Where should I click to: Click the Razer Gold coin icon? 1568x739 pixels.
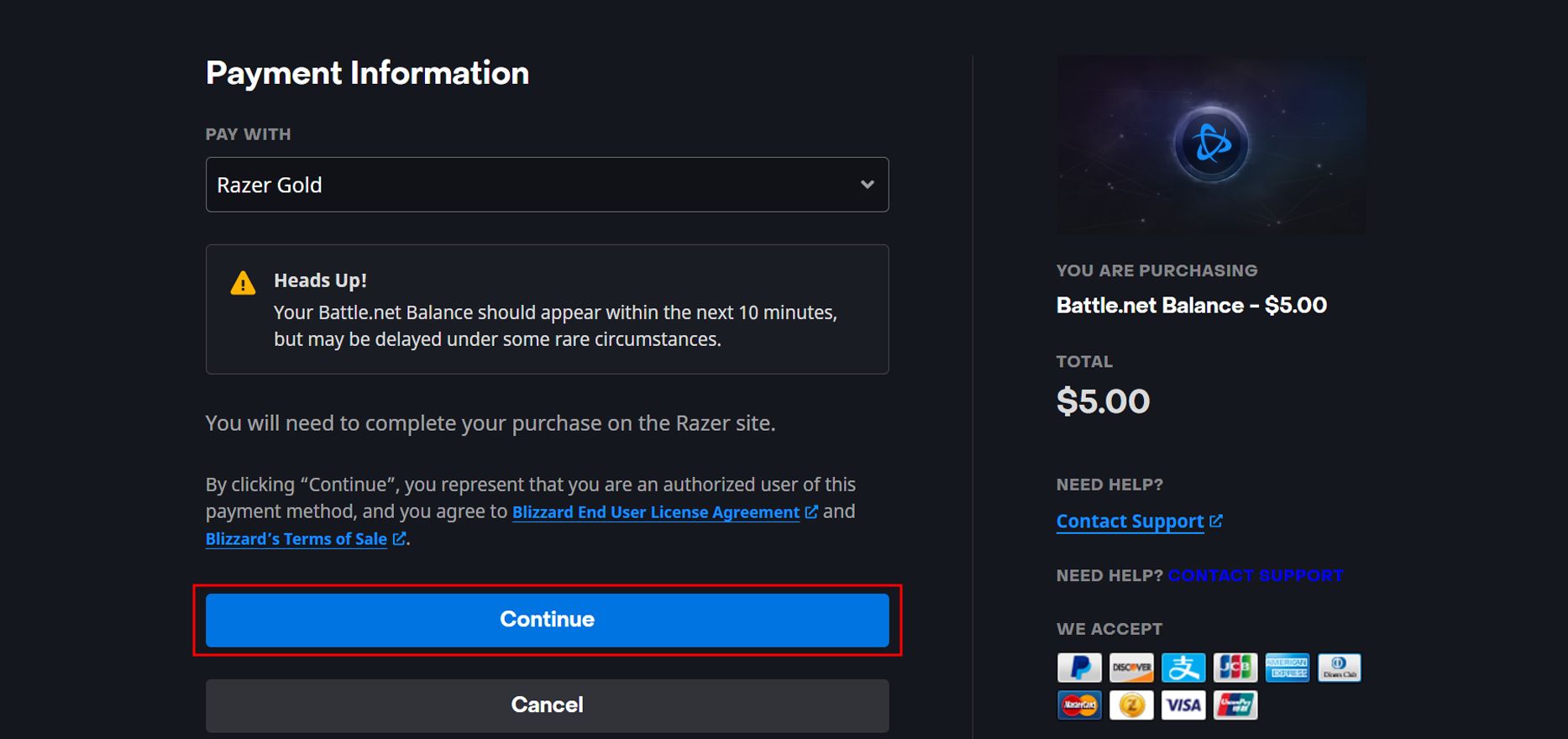coord(1131,705)
